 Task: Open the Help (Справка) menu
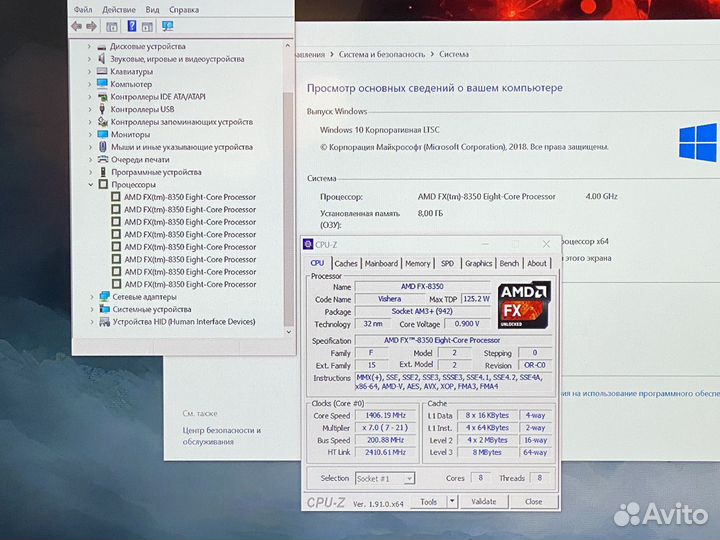click(x=184, y=9)
